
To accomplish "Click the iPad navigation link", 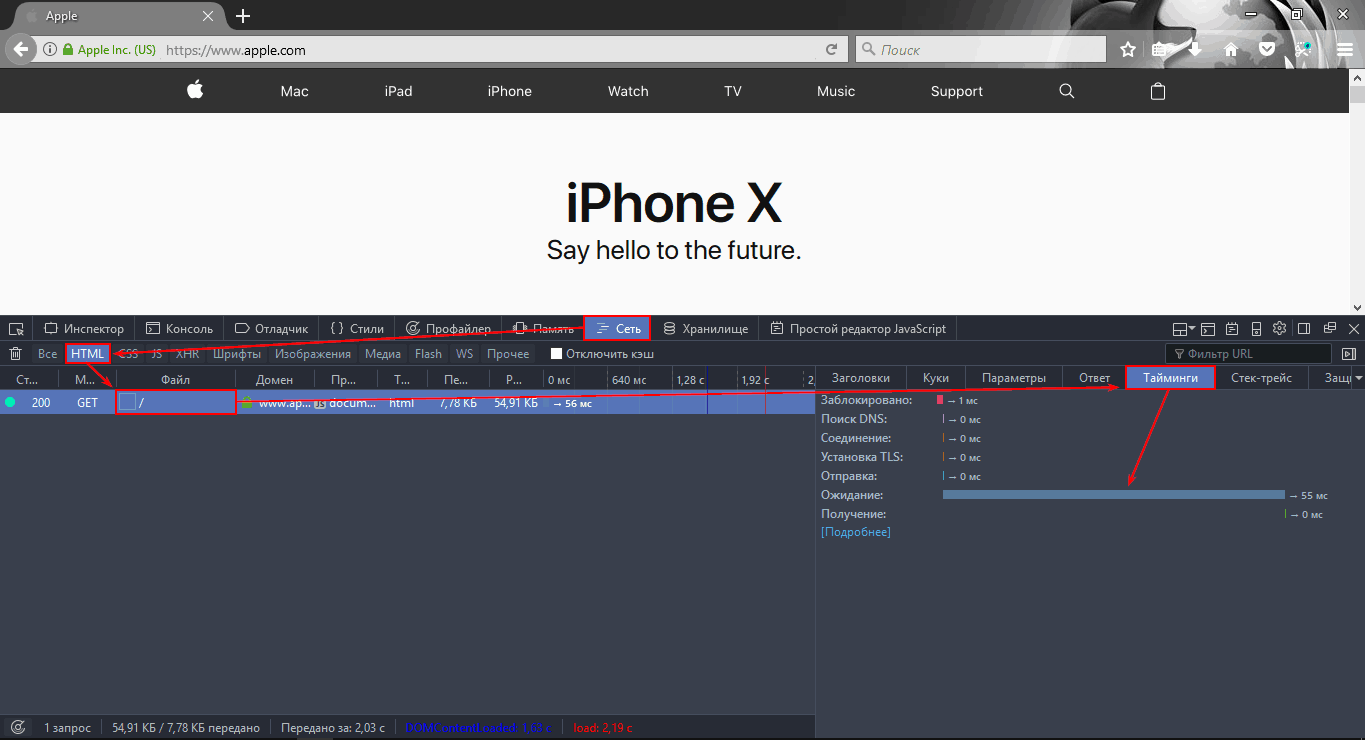I will click(398, 91).
